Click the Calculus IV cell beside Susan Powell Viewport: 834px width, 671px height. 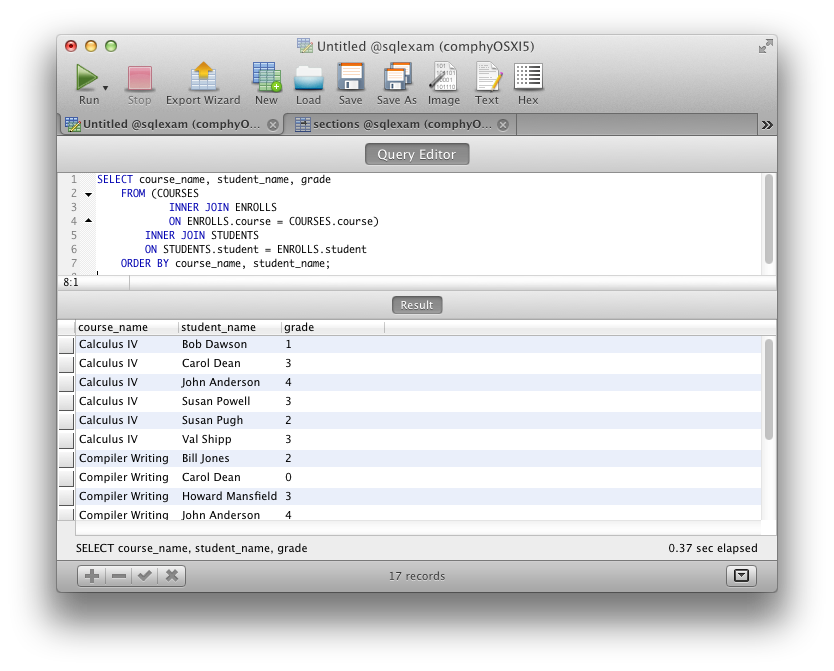coord(109,401)
